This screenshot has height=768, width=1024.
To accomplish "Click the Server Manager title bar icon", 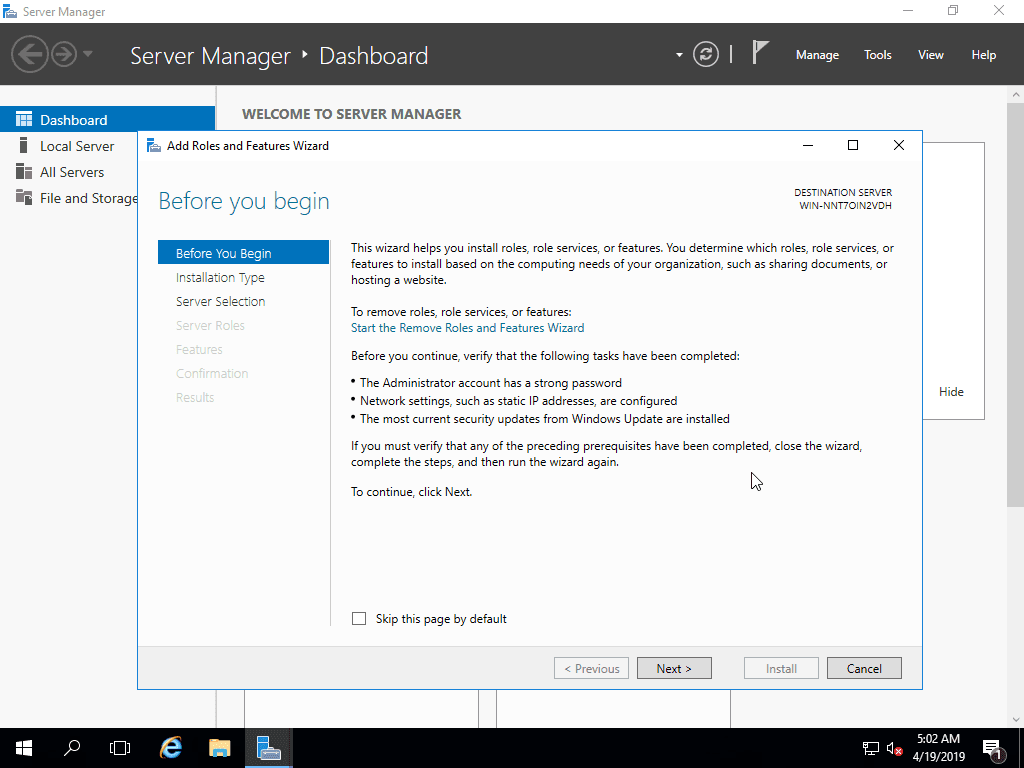I will pos(10,11).
